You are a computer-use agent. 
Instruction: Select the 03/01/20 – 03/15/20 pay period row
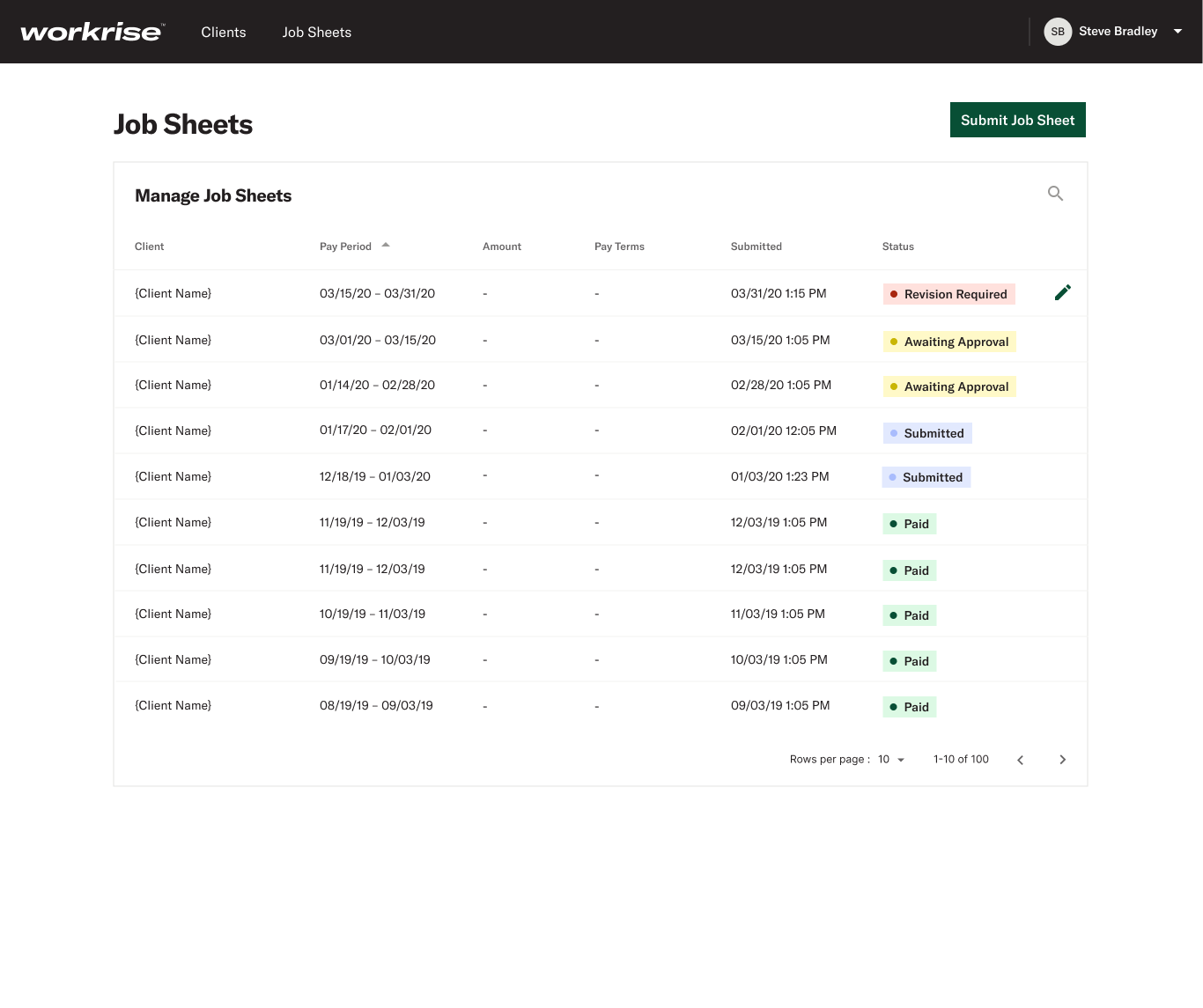(601, 340)
